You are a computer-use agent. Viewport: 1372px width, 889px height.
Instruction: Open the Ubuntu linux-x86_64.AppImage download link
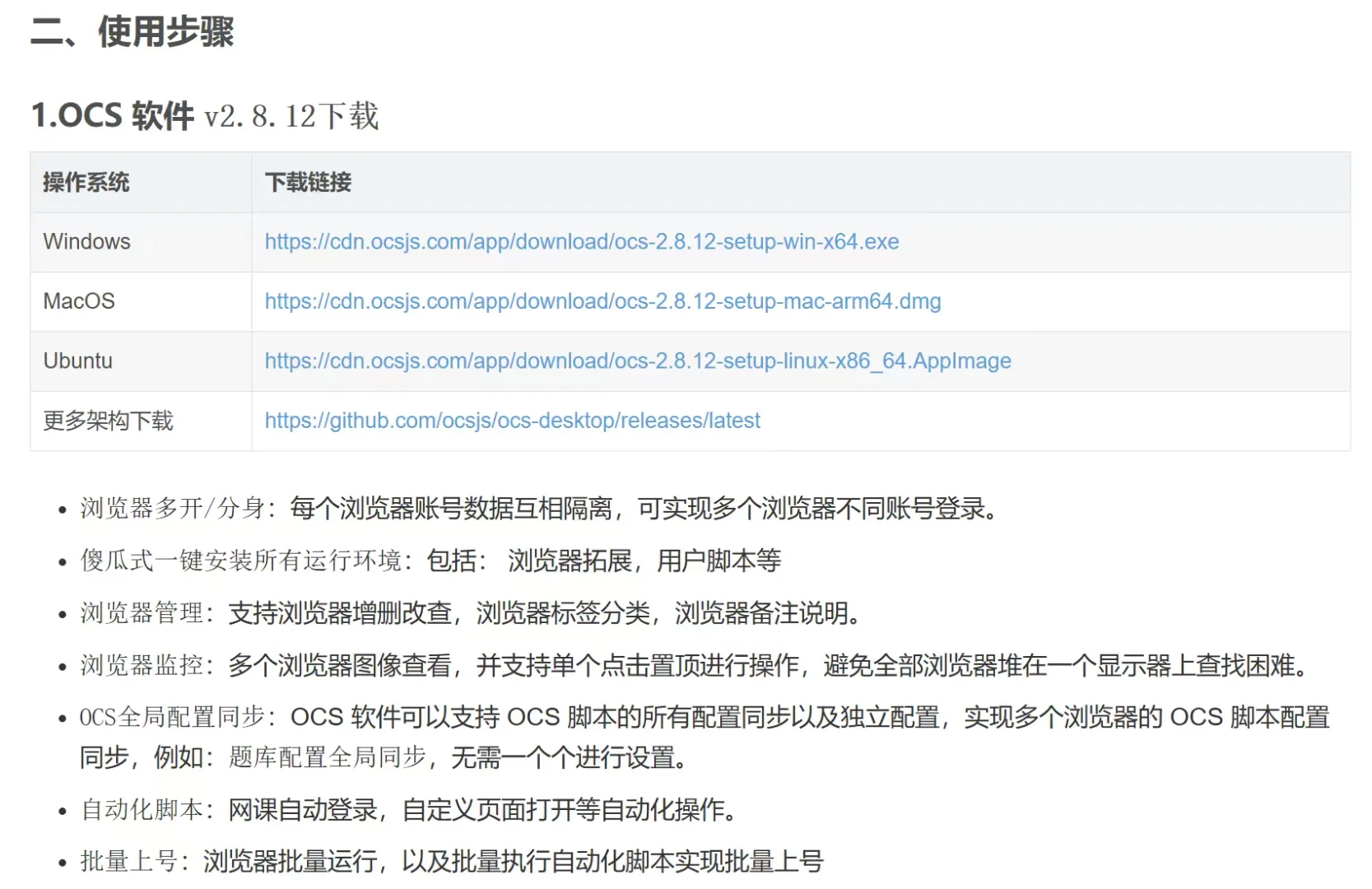tap(638, 361)
